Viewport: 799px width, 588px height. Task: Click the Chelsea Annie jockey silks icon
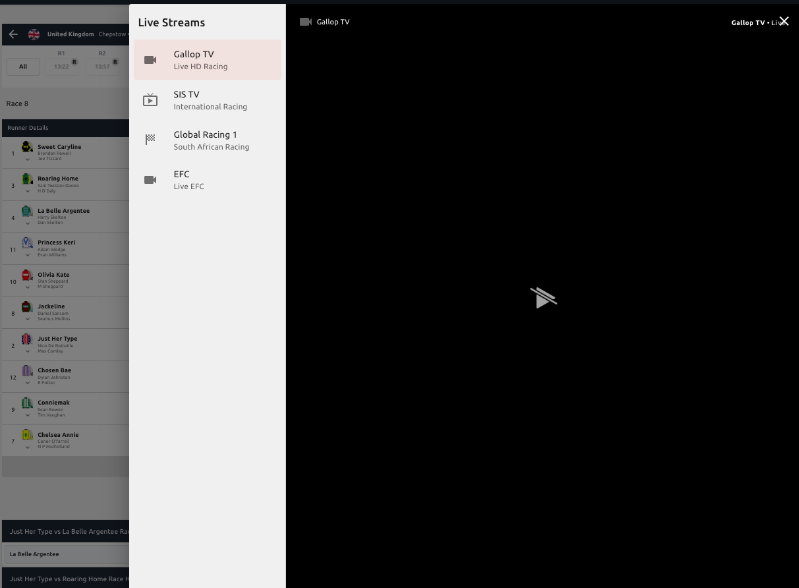[27, 435]
